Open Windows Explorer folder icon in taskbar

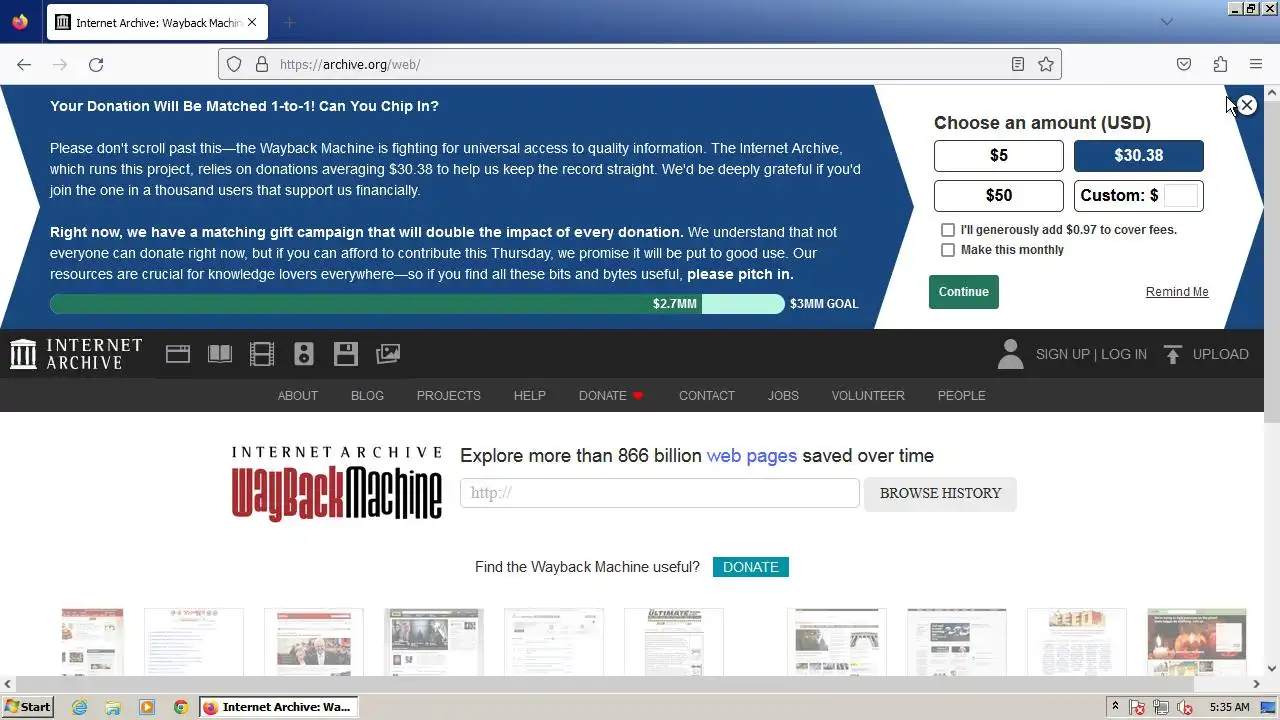point(113,707)
